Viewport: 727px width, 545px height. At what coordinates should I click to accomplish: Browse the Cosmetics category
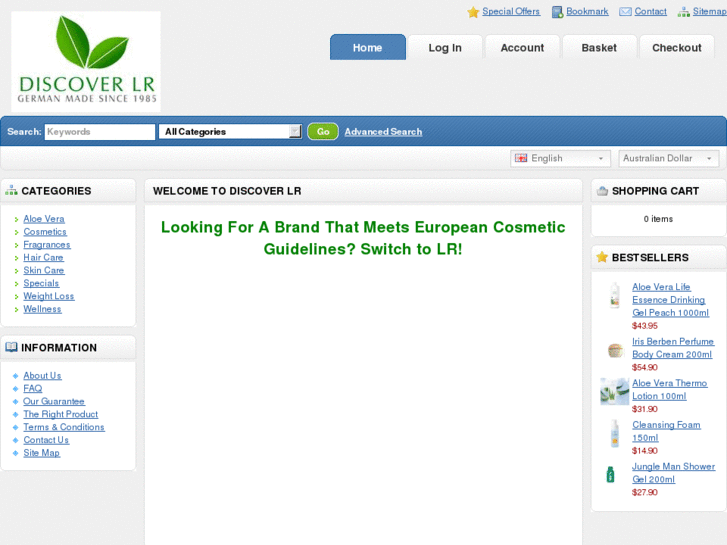[x=45, y=231]
